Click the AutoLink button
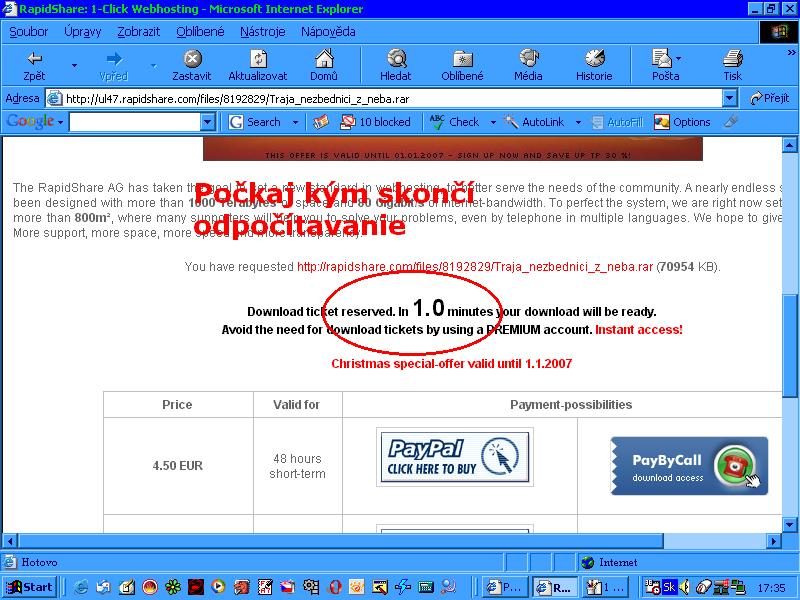This screenshot has width=800, height=600. tap(534, 122)
